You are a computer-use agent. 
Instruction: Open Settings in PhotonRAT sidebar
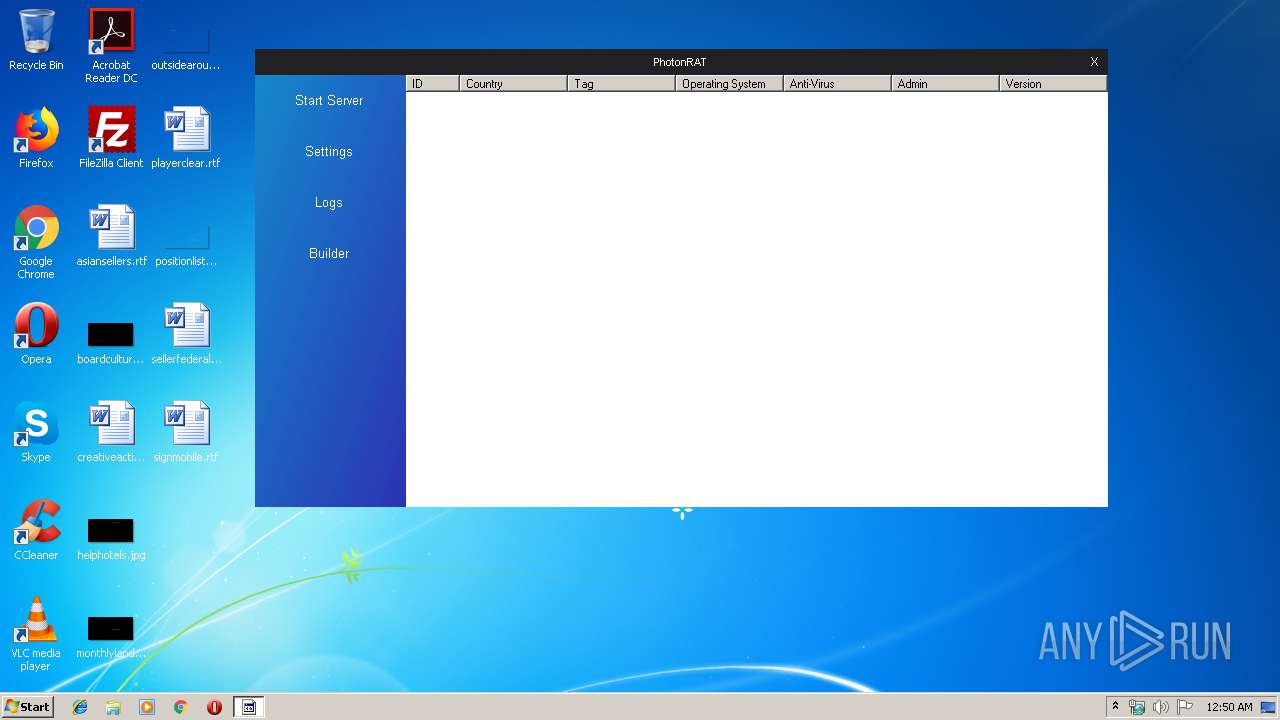point(329,152)
